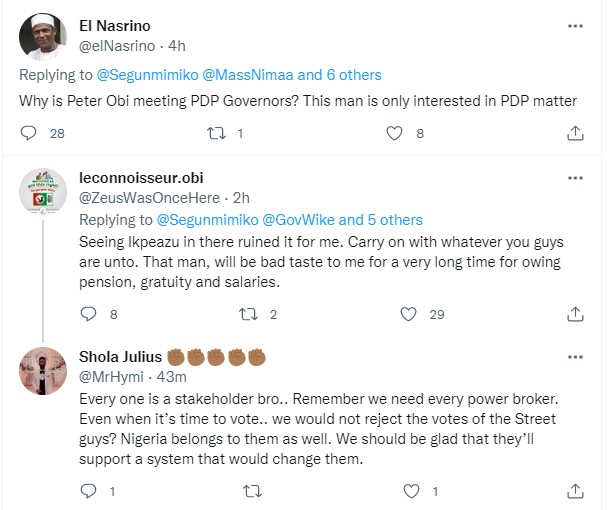Retweet leconnoisseur.obi's tweet

click(250, 314)
